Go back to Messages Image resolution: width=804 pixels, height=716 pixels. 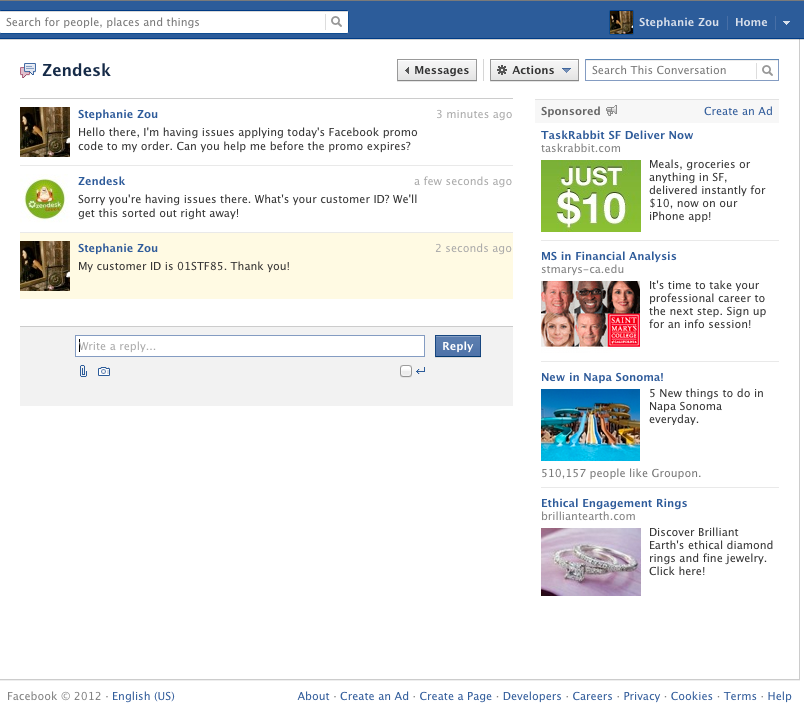(x=437, y=70)
